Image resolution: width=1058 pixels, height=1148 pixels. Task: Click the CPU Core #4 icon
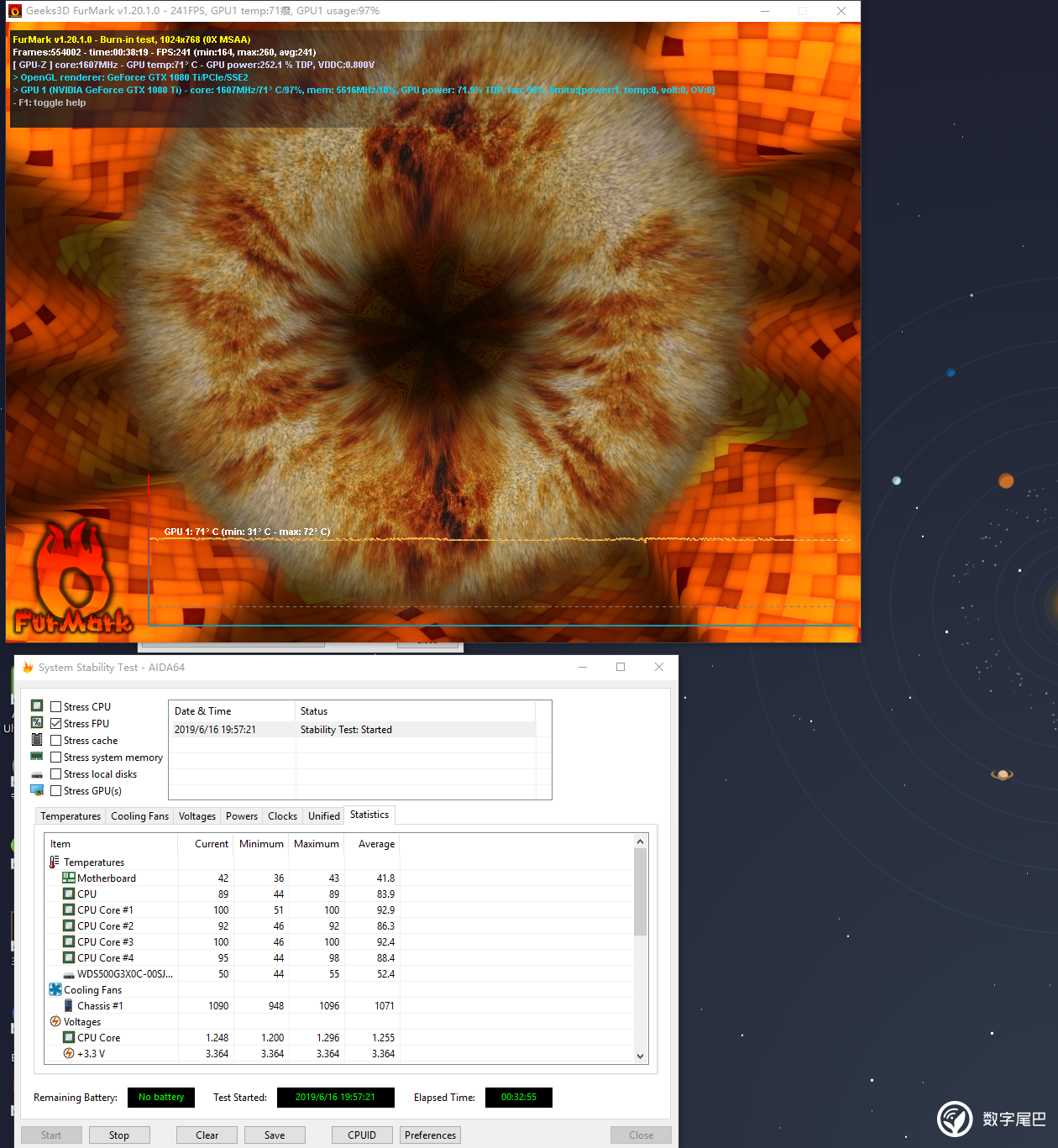click(x=69, y=957)
